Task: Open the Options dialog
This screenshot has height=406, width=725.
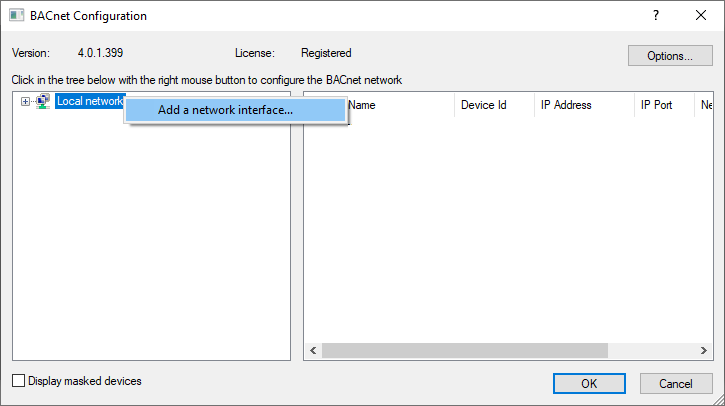Action: pyautogui.click(x=670, y=55)
